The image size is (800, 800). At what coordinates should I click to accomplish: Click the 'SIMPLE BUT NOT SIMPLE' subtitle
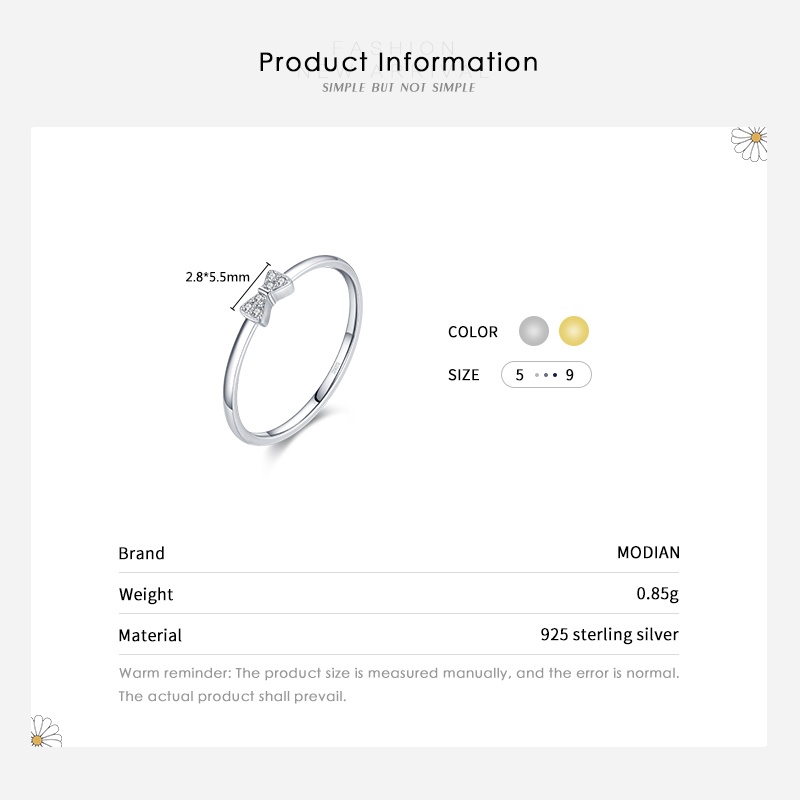coord(399,88)
